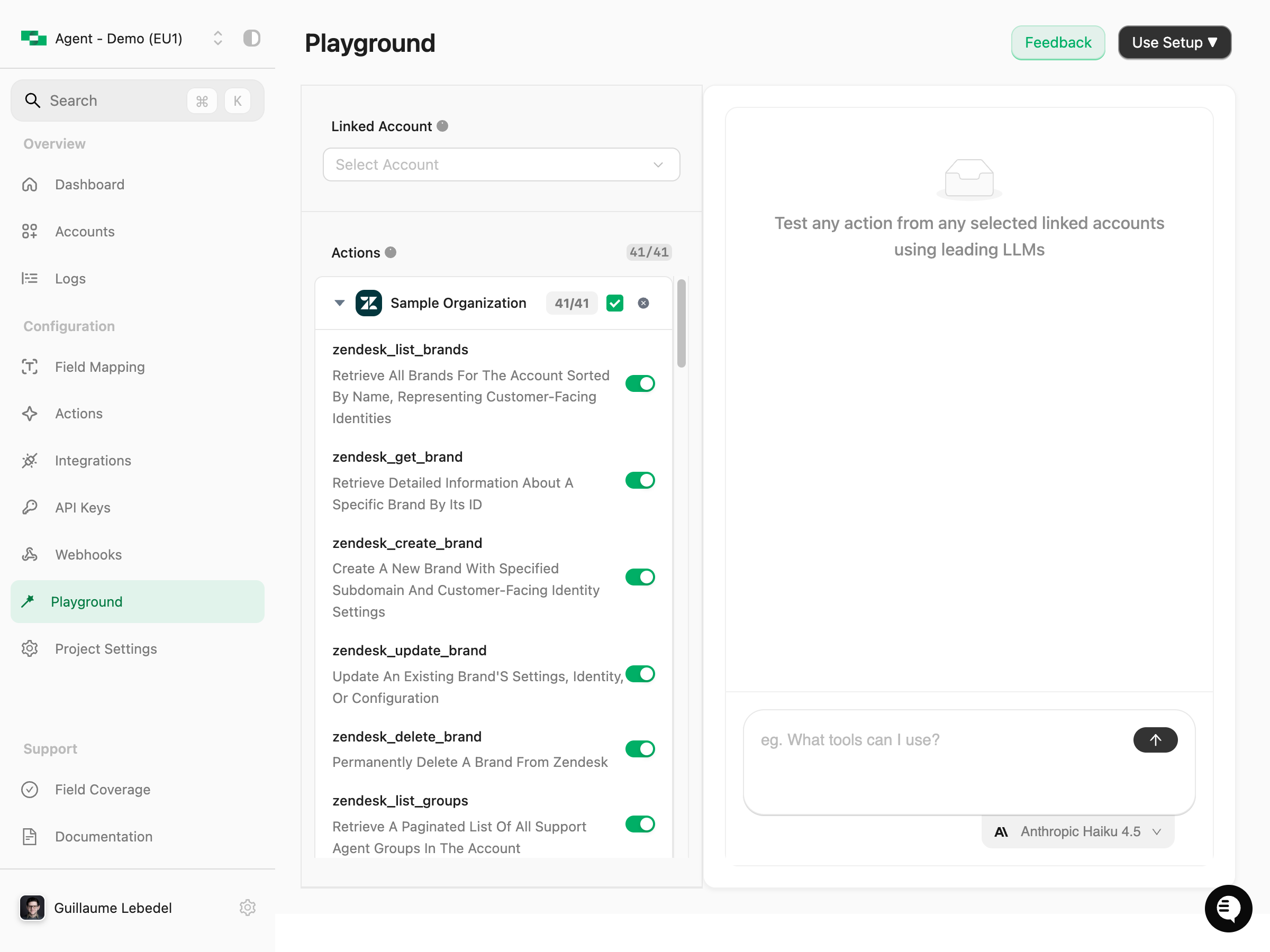Click the Zendesk logo of Sample Organization
This screenshot has width=1270, height=952.
[x=369, y=303]
